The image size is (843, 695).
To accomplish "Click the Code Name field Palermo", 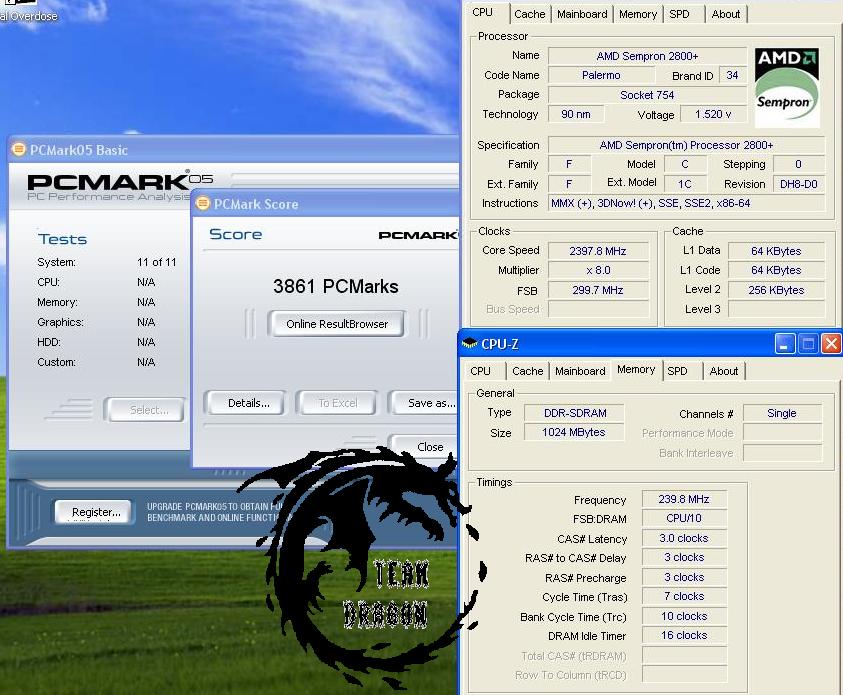I will [x=601, y=75].
